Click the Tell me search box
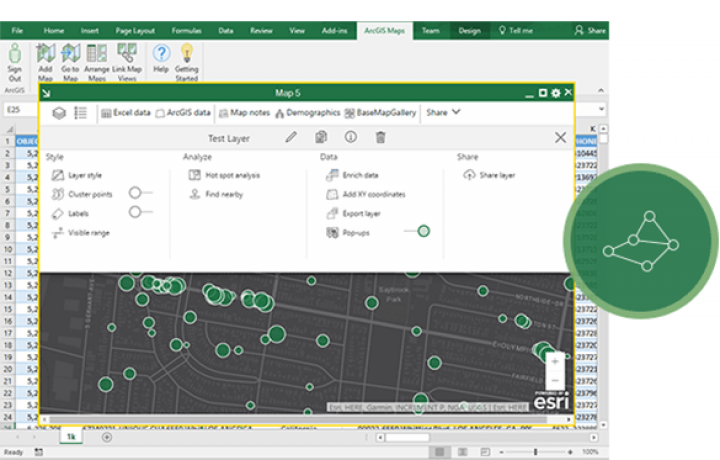Viewport: 720px width, 460px height. click(516, 31)
